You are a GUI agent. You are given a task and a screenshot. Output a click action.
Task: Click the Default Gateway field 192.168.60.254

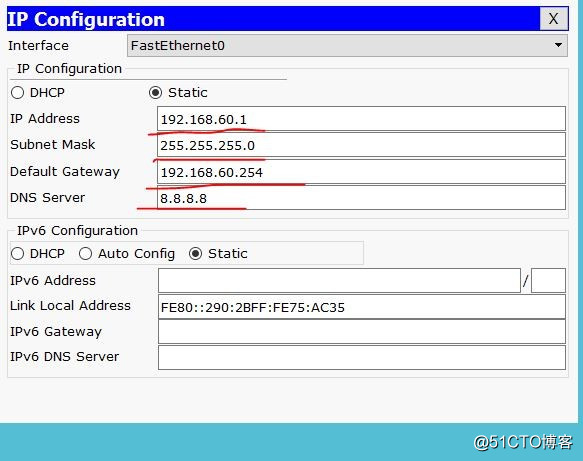[361, 172]
